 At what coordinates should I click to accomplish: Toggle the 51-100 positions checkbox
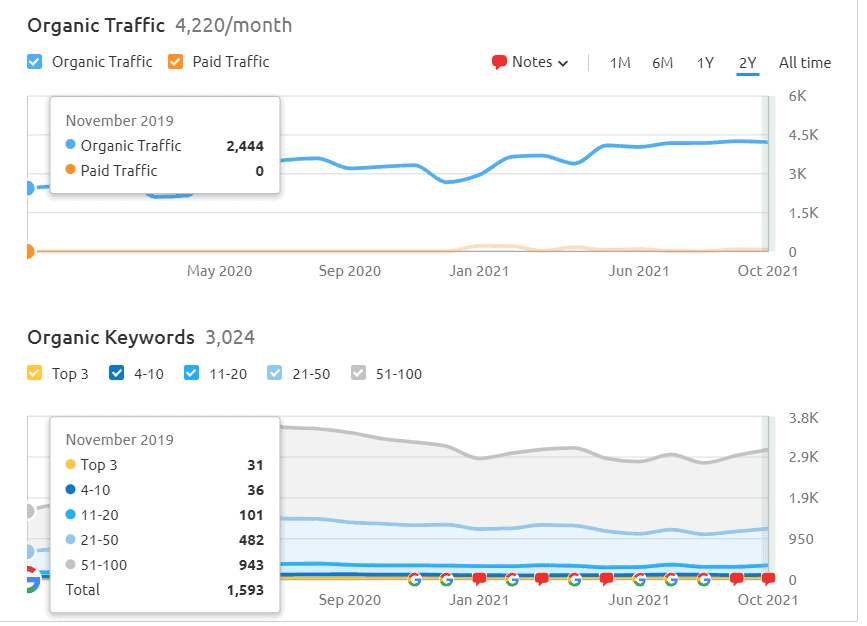(x=358, y=373)
